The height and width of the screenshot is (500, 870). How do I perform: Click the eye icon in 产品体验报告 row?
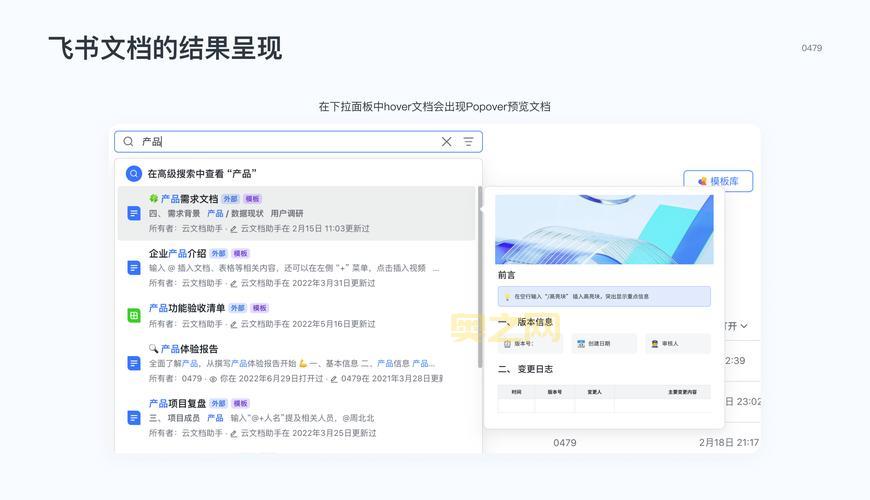point(213,379)
